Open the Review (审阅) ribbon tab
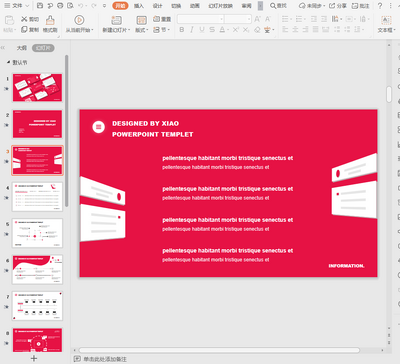This screenshot has width=400, height=364. (247, 6)
